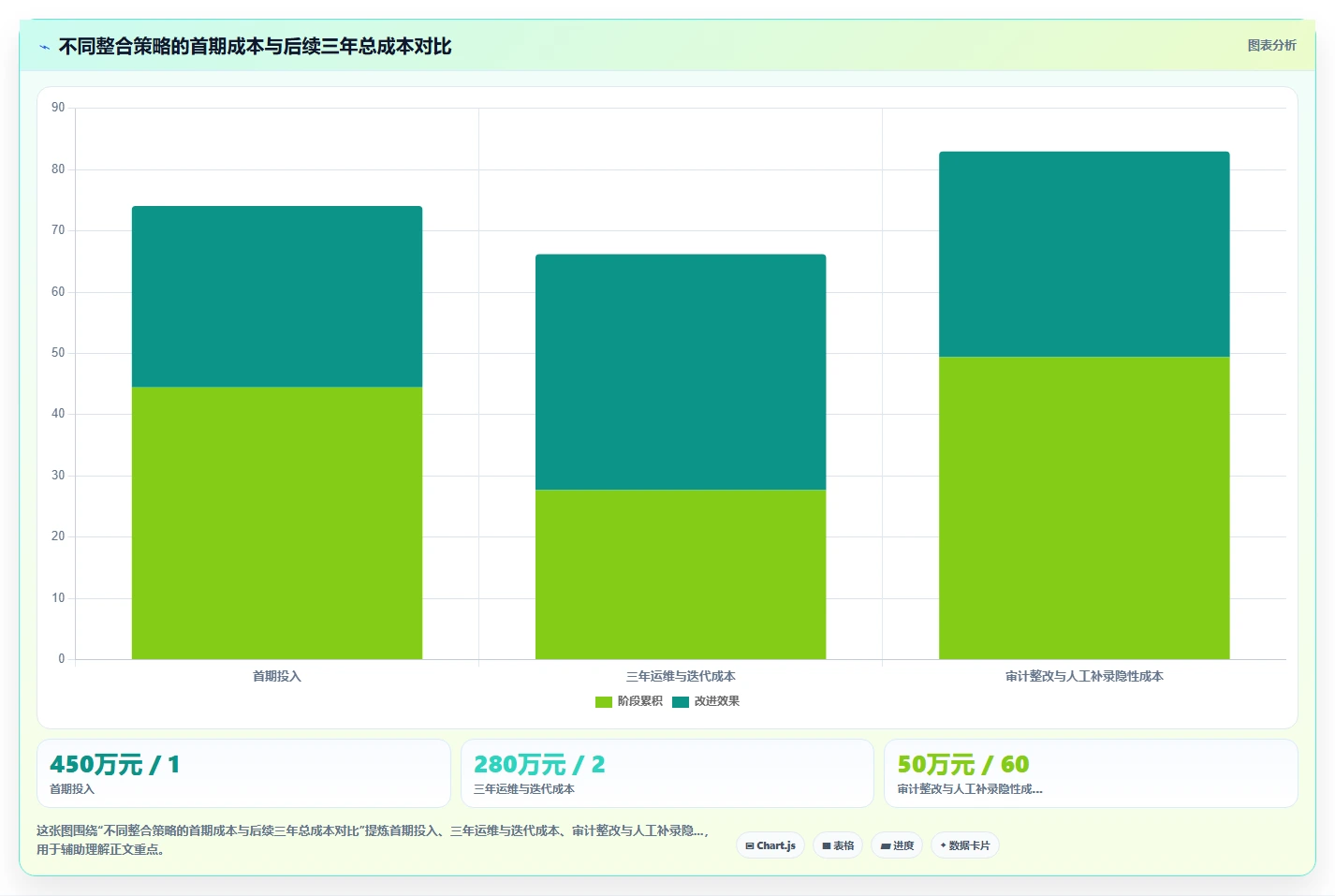Open the 280万元 / 2 三年运维与迭代成本 card
The width and height of the screenshot is (1335, 896).
667,773
